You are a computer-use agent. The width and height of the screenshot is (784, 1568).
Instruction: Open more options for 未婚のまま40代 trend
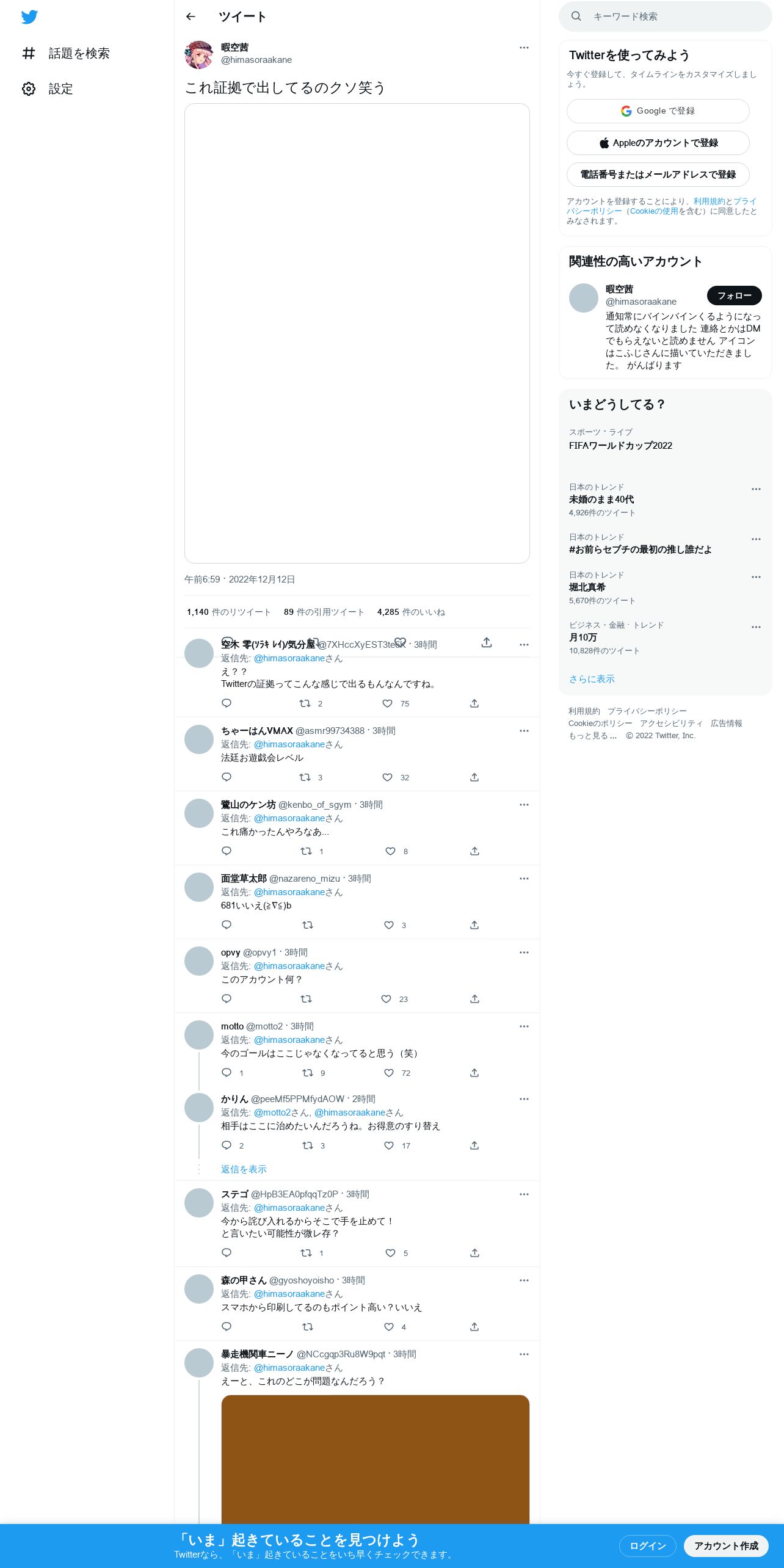coord(756,489)
